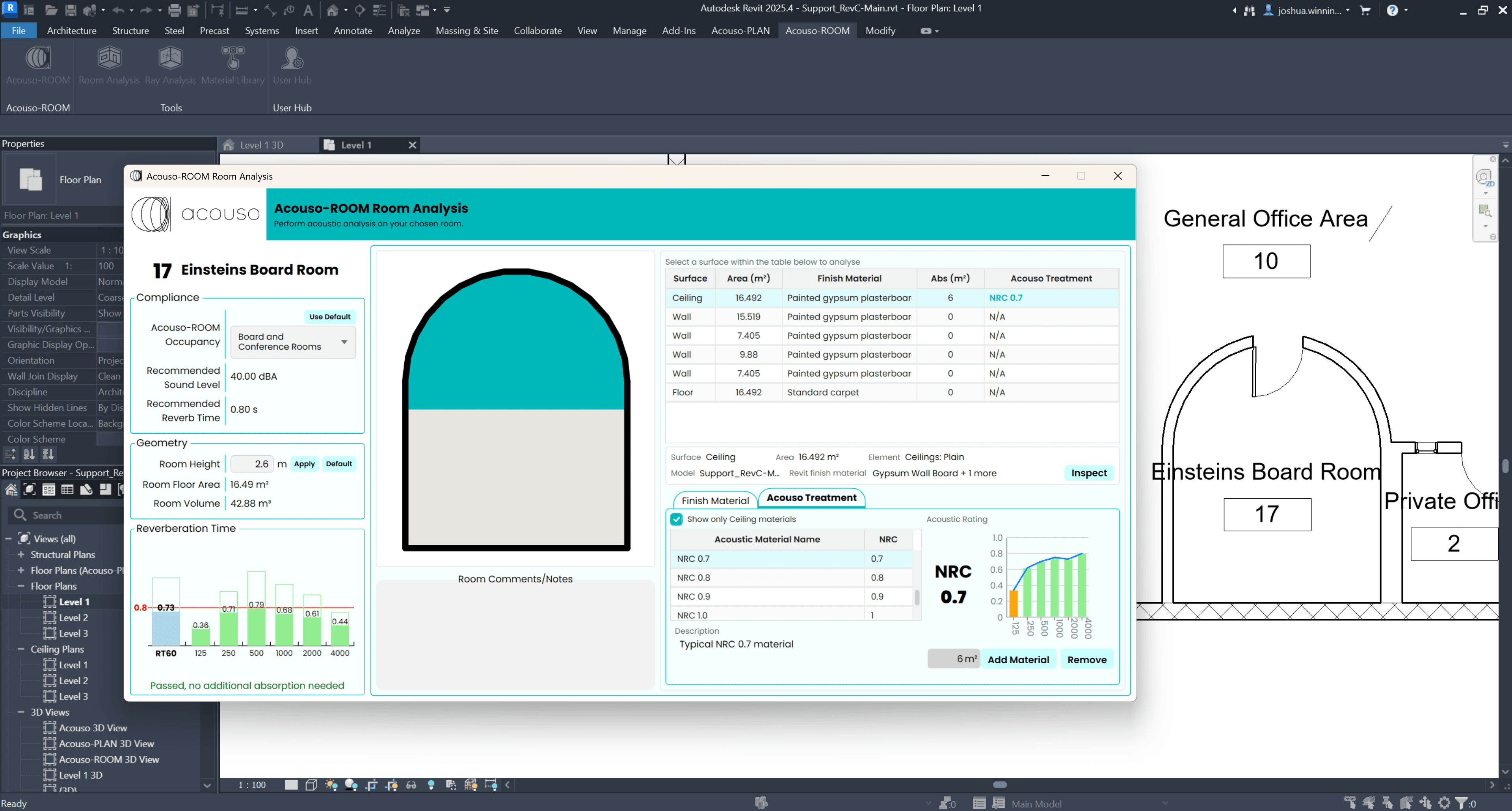Toggle Reveal Constraints dimension lightbulb icon
Image resolution: width=1512 pixels, height=811 pixels.
(x=491, y=785)
